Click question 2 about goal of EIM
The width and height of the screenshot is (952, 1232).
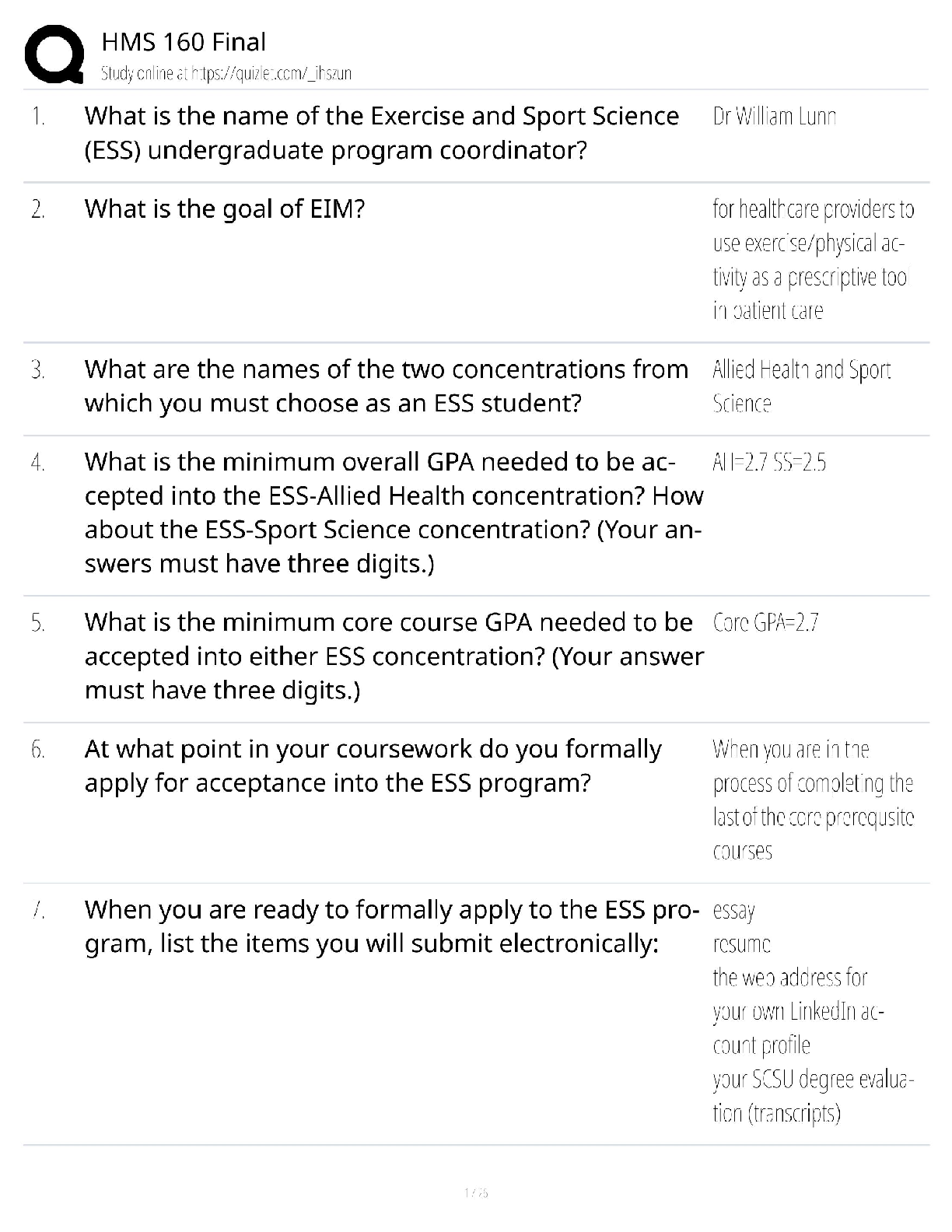coord(225,209)
